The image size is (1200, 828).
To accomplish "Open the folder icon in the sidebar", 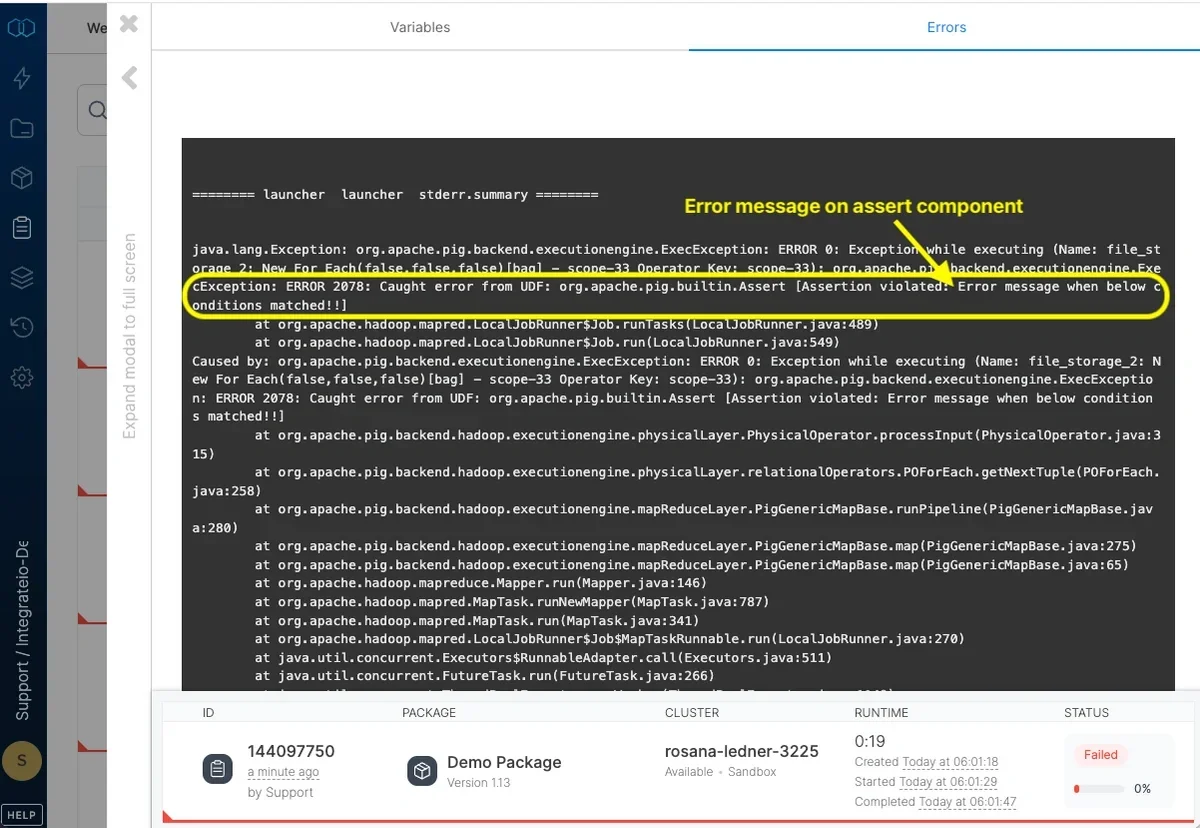I will pos(22,128).
